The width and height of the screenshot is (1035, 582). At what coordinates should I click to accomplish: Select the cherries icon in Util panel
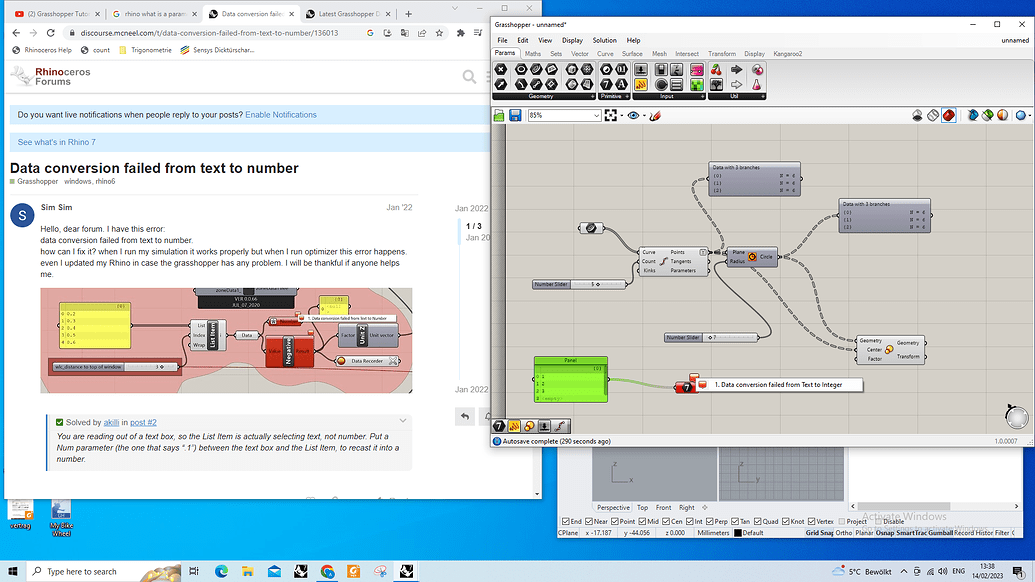(716, 70)
